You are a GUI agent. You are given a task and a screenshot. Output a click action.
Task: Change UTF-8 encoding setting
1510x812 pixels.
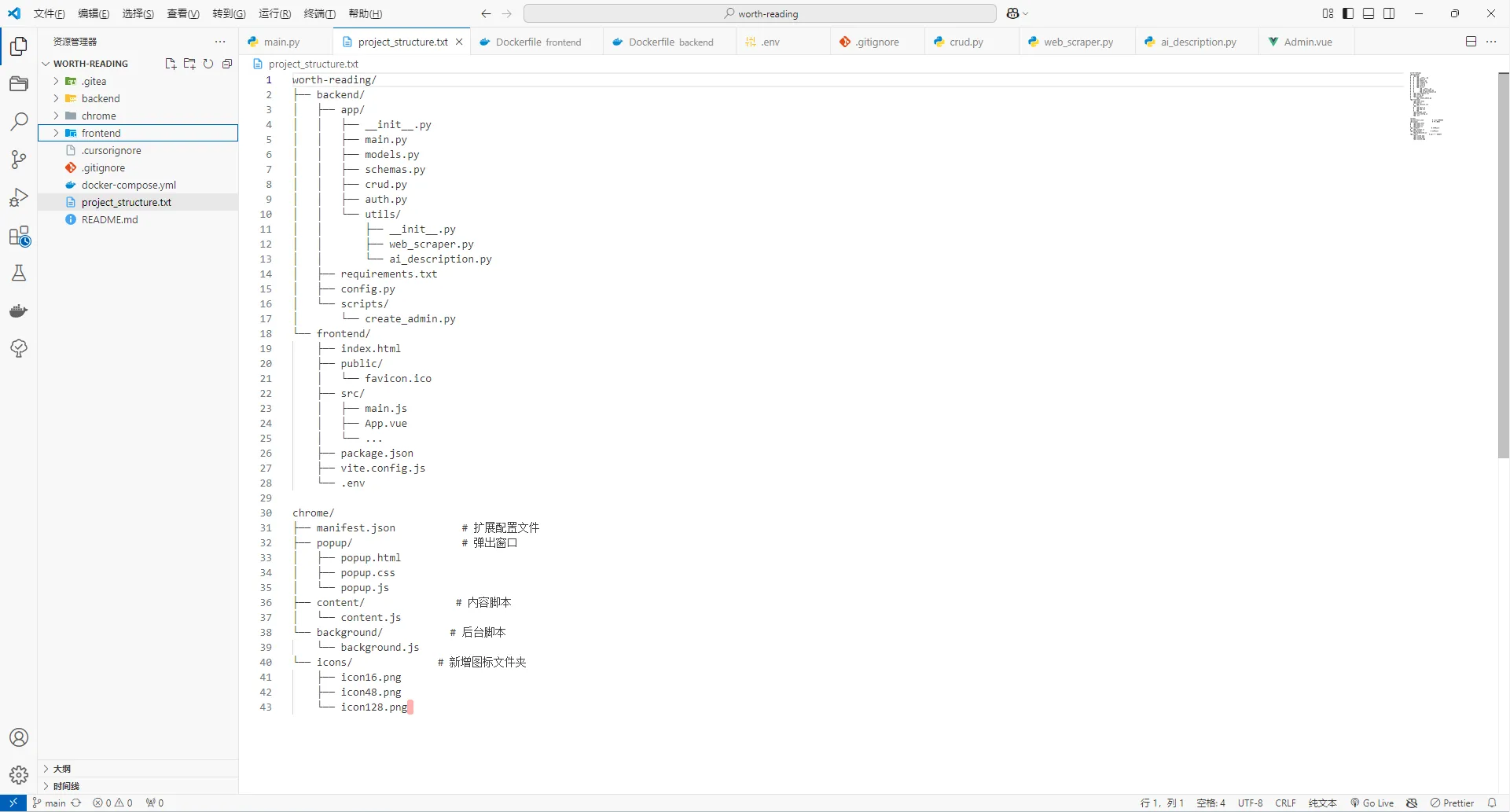(1250, 803)
